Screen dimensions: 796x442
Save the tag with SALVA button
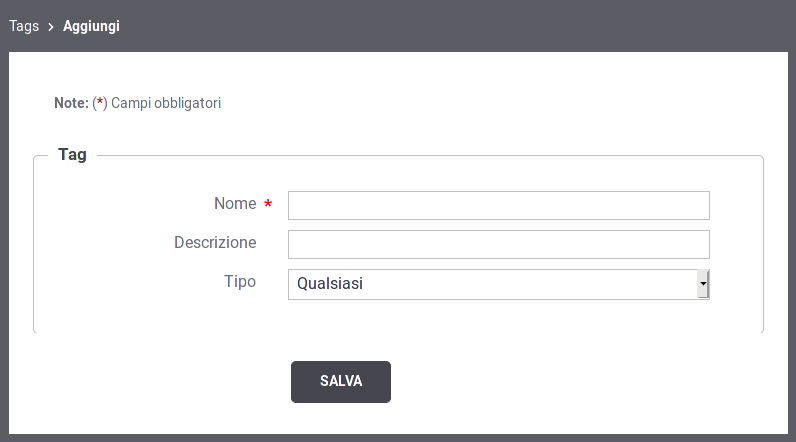coord(341,382)
